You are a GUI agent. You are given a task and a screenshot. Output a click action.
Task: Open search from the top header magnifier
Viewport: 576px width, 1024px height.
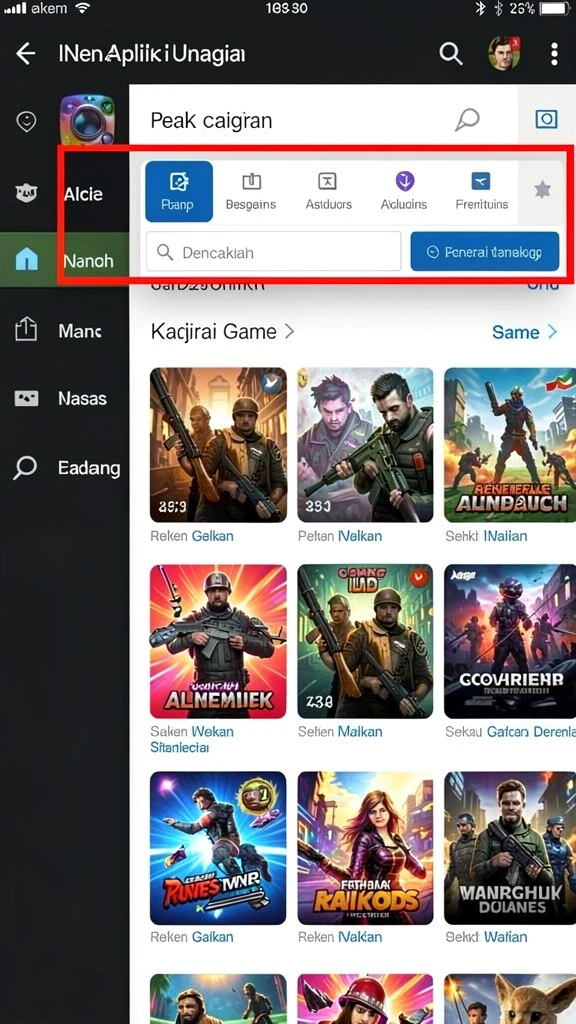[451, 54]
